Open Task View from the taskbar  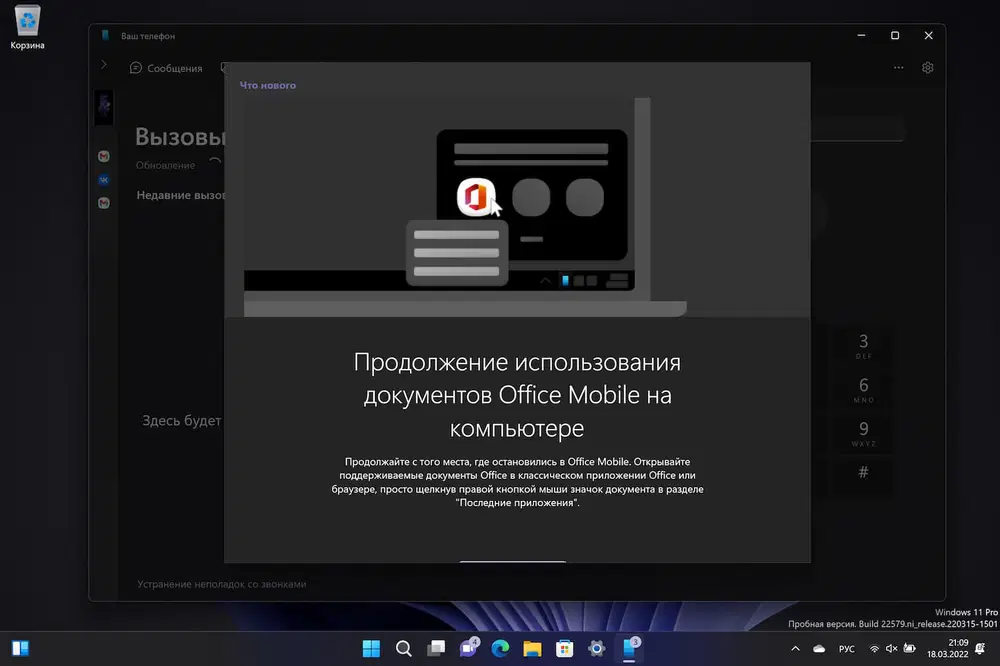436,649
